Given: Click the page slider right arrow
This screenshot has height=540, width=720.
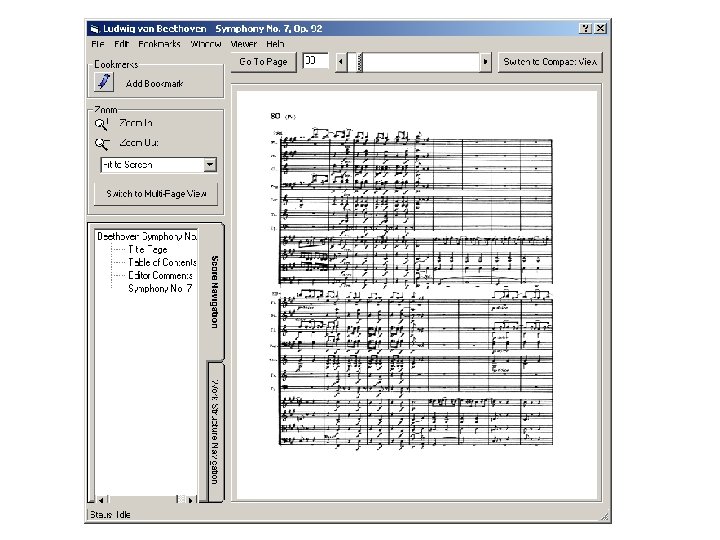Looking at the screenshot, I should pyautogui.click(x=485, y=62).
